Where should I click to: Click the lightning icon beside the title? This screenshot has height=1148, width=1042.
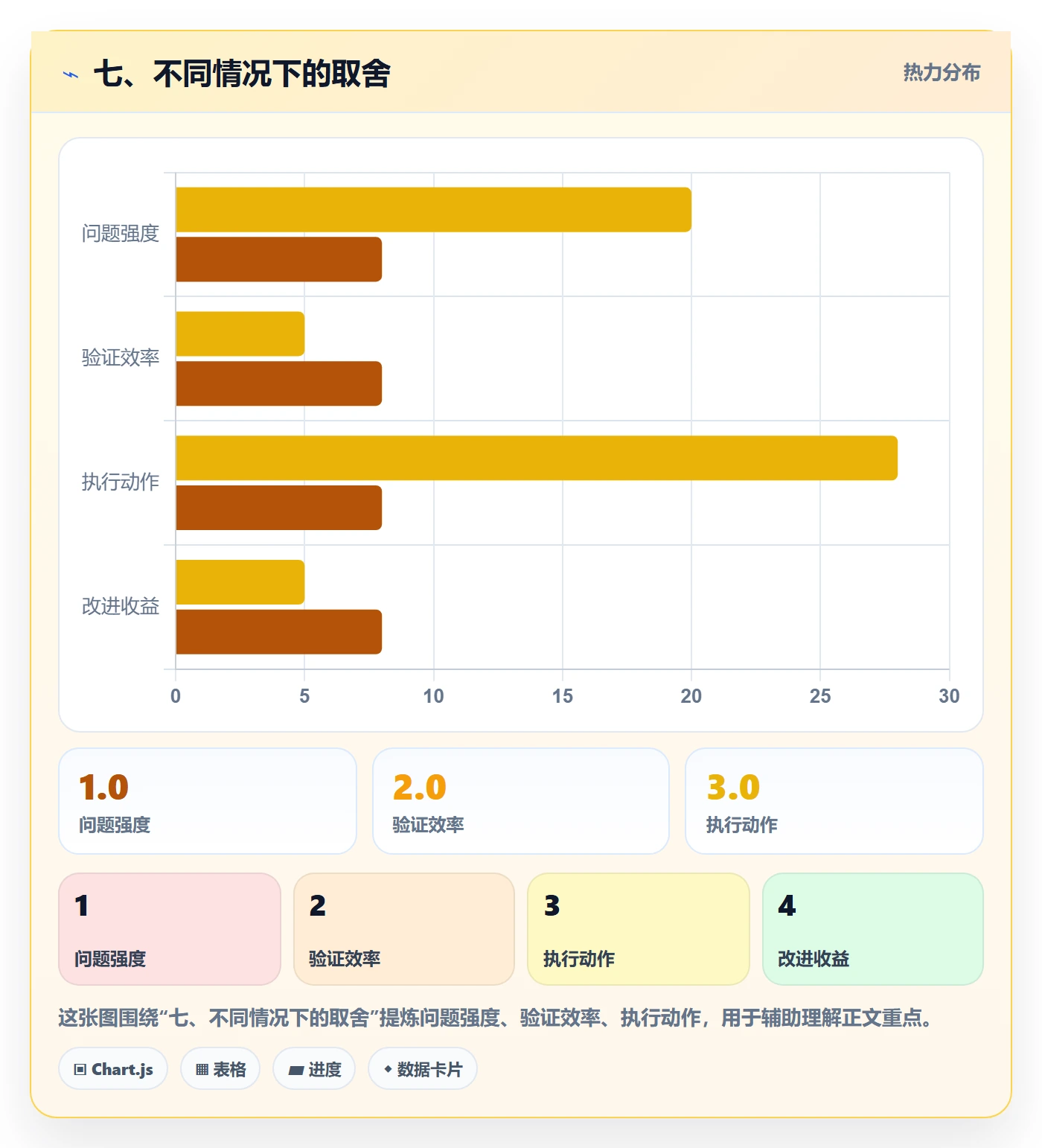(x=71, y=74)
